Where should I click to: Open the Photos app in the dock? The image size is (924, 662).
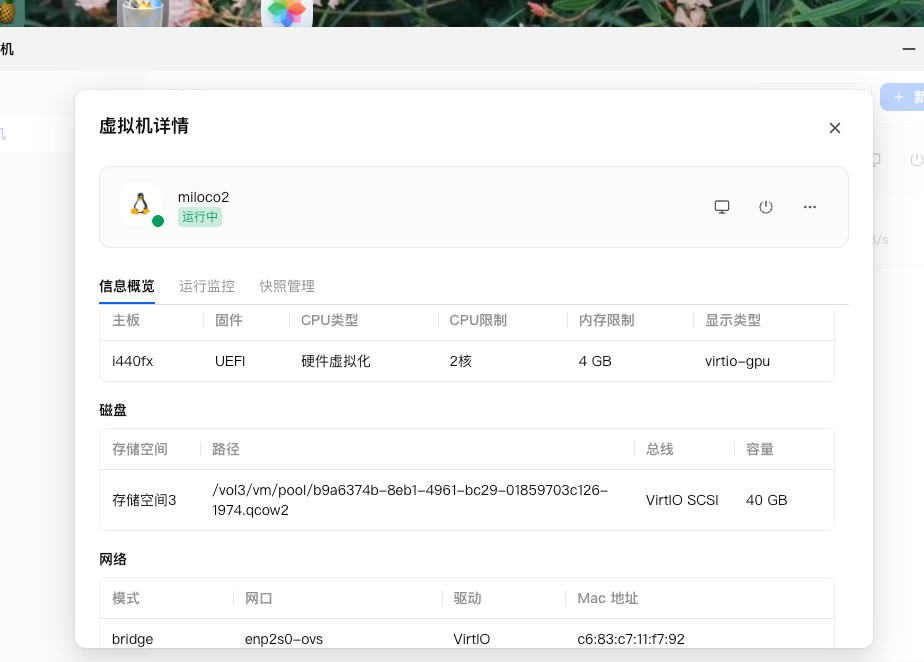(287, 12)
